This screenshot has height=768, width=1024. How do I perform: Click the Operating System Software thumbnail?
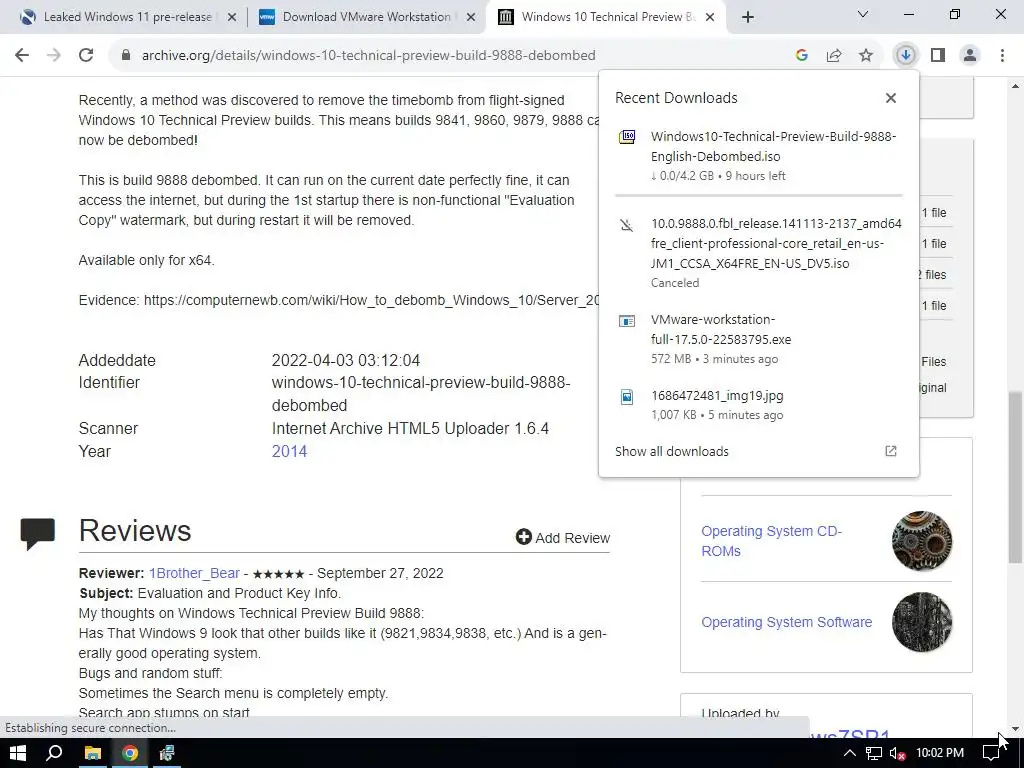pos(921,622)
